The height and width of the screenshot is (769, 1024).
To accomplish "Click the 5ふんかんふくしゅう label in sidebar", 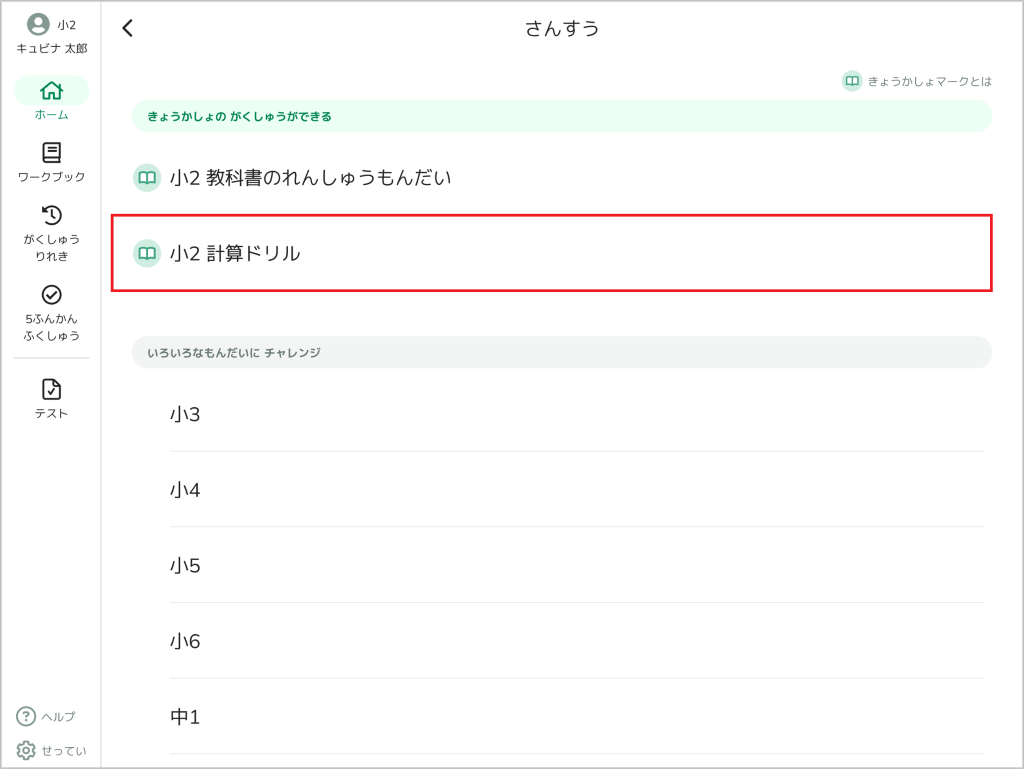I will 52,327.
